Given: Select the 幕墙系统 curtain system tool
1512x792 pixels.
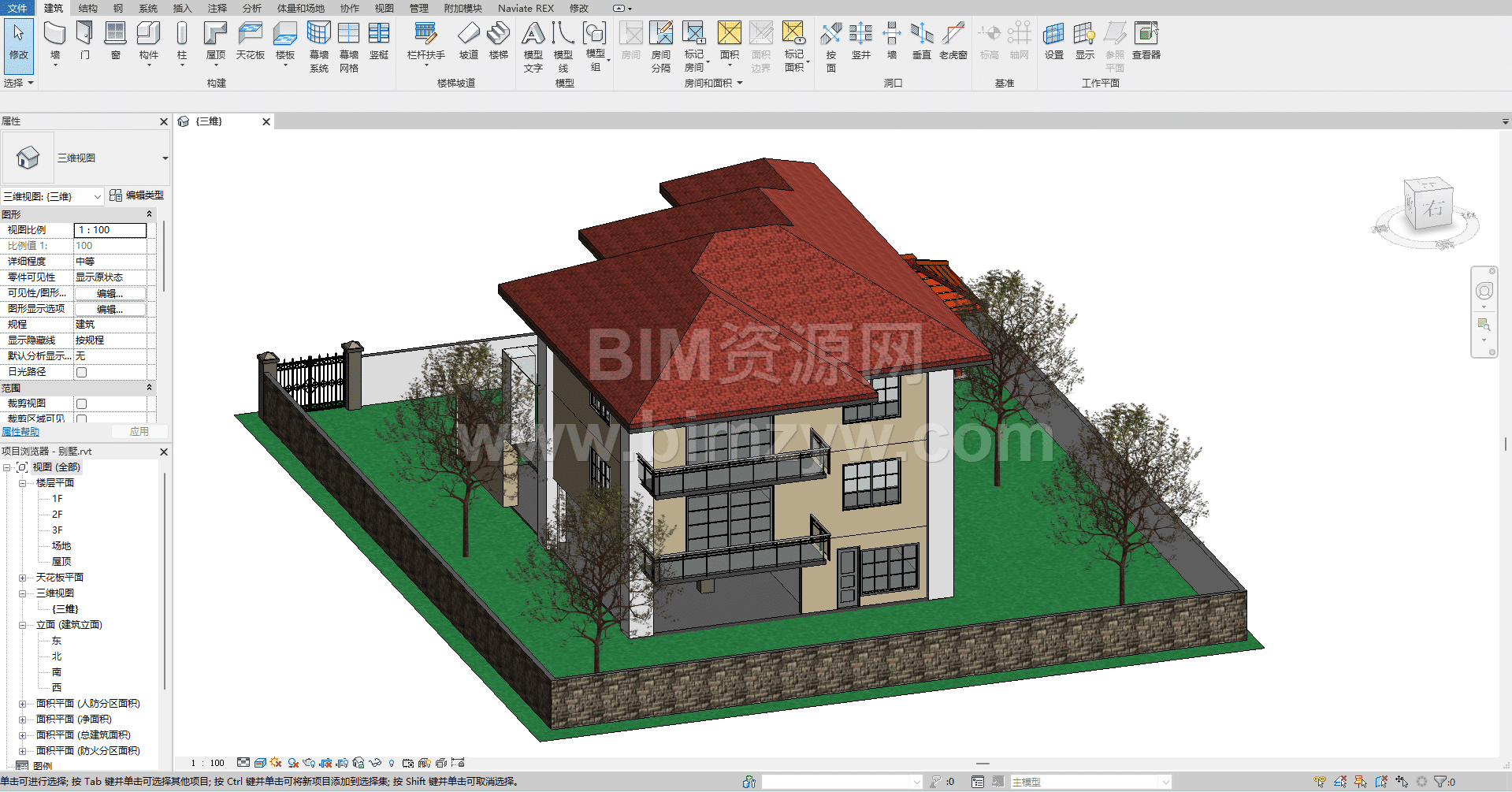Looking at the screenshot, I should pyautogui.click(x=319, y=46).
